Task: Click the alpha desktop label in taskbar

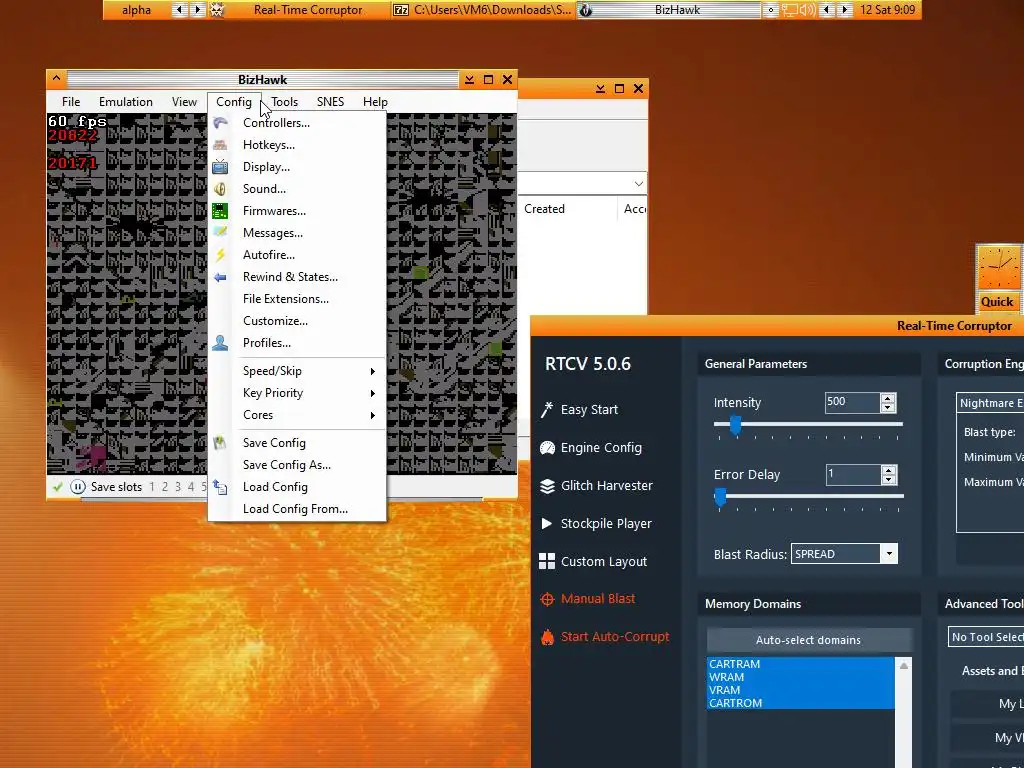Action: point(136,10)
